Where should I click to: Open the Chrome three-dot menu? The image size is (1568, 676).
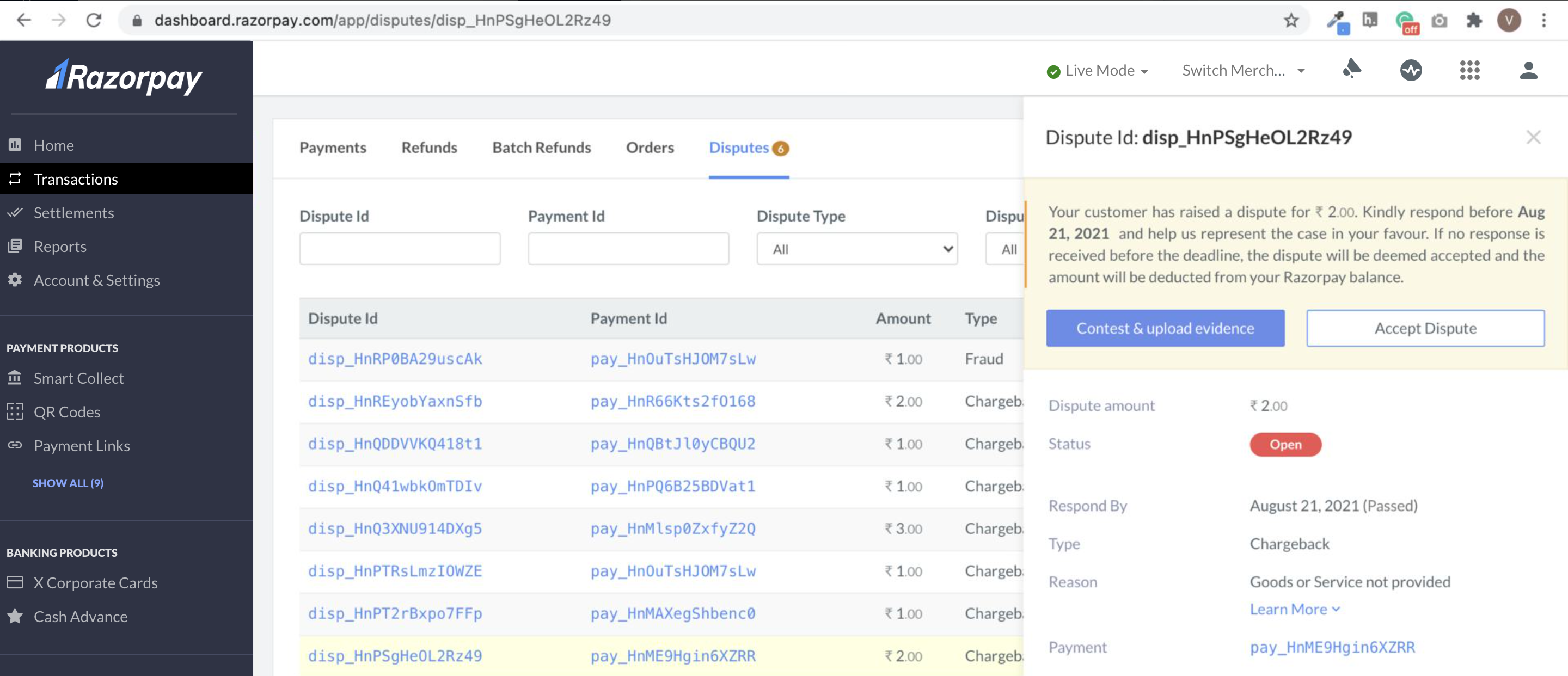(x=1543, y=21)
